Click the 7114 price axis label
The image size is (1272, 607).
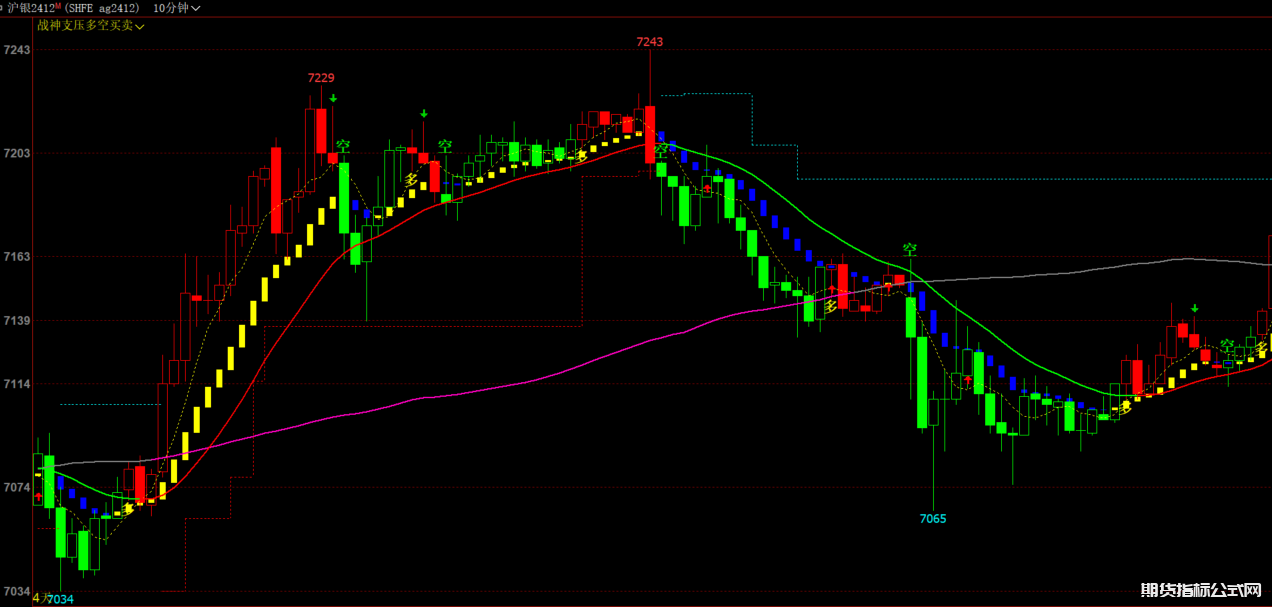pos(17,385)
